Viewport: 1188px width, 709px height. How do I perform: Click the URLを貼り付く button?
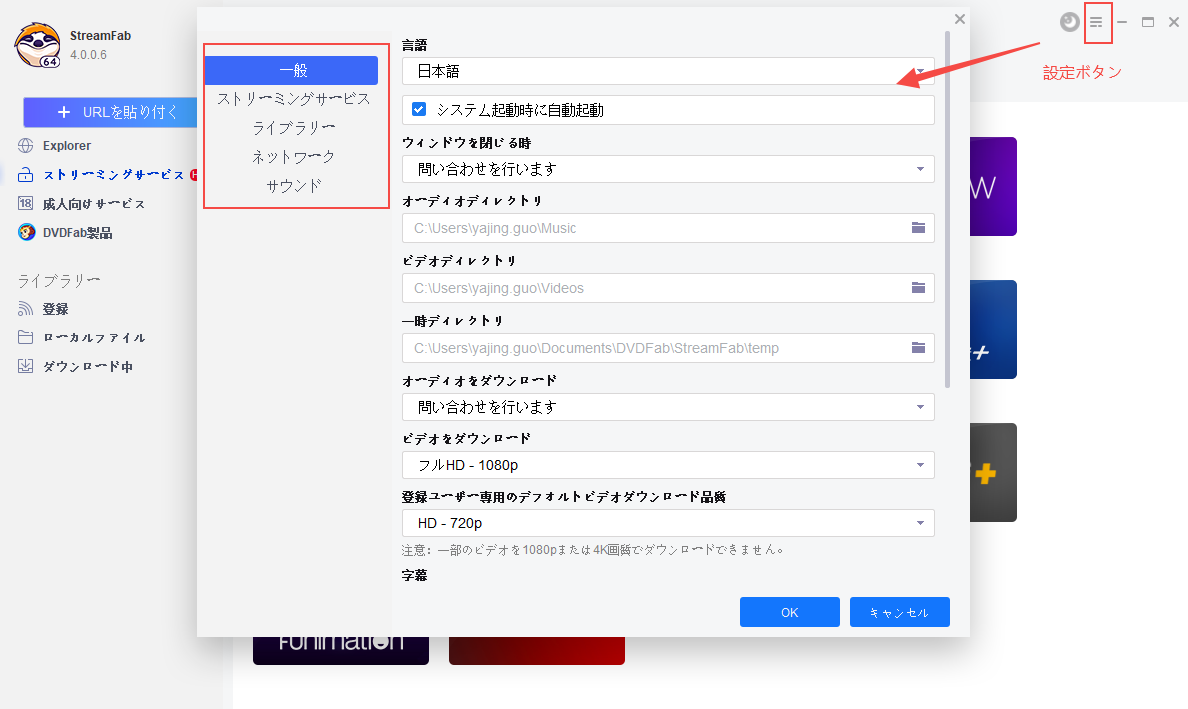[x=111, y=112]
